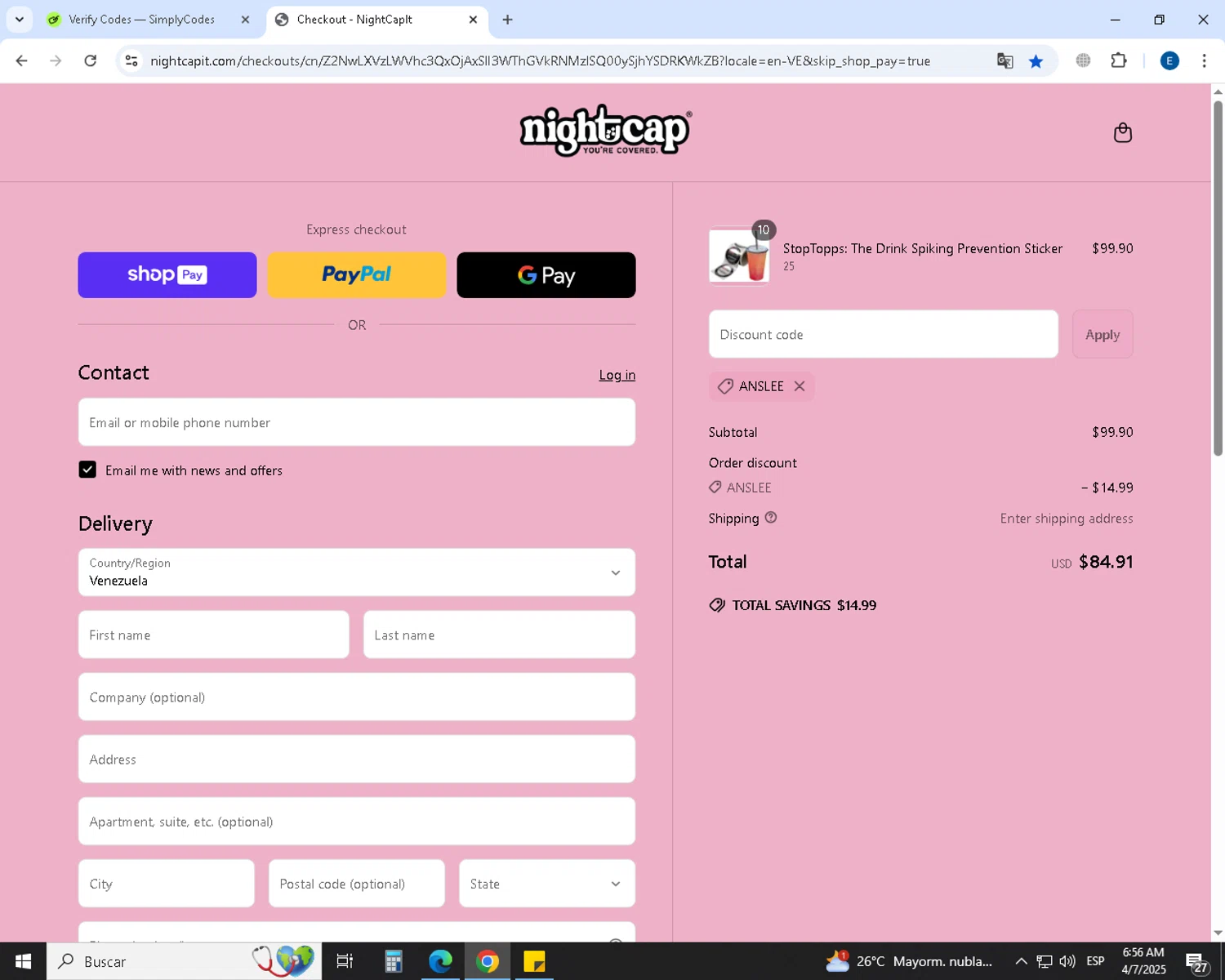This screenshot has height=980, width=1225.
Task: Click the Enter shipping address text
Action: pyautogui.click(x=1067, y=519)
